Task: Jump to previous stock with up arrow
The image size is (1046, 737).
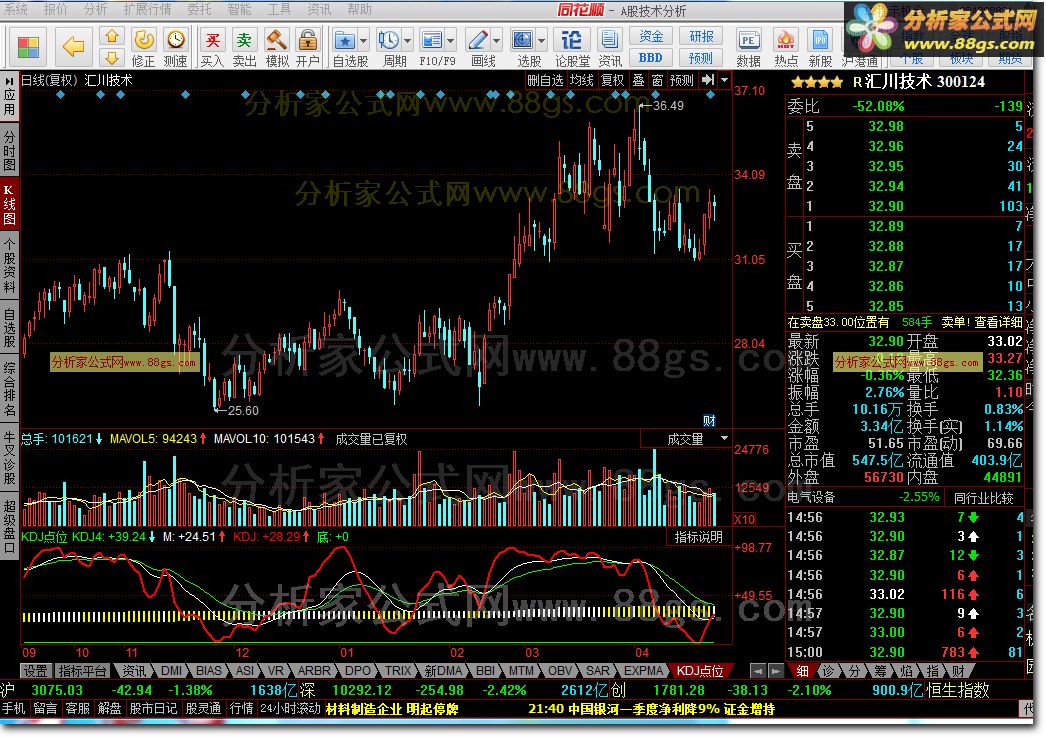Action: pyautogui.click(x=112, y=36)
